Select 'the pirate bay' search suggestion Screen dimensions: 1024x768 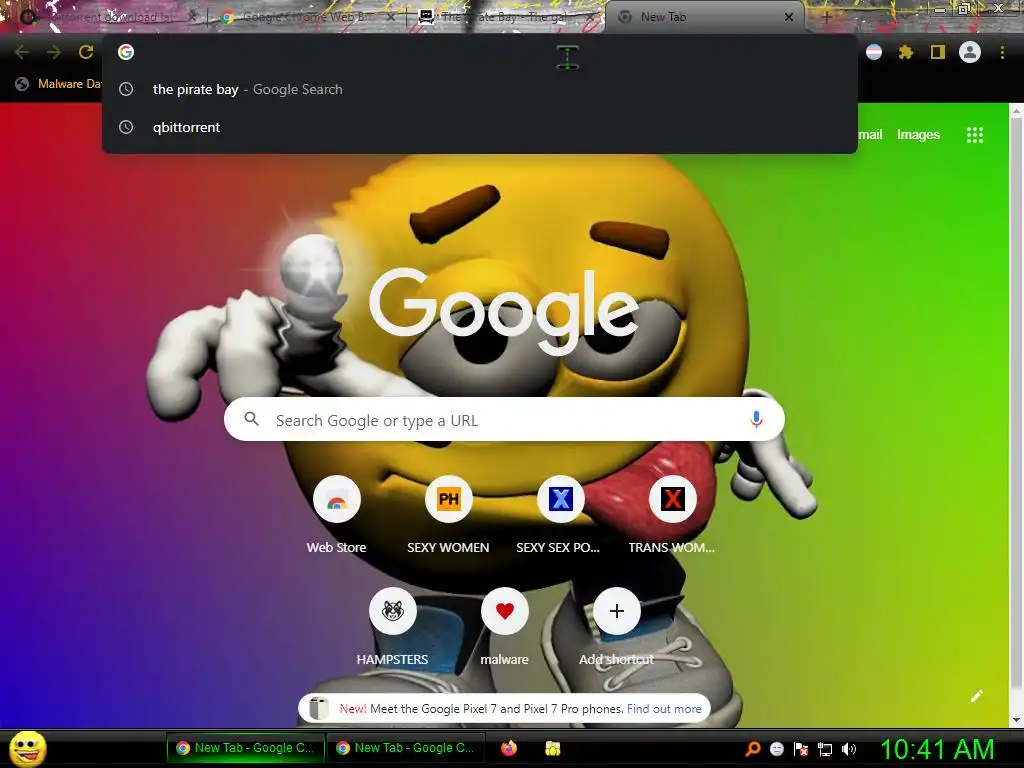[480, 89]
